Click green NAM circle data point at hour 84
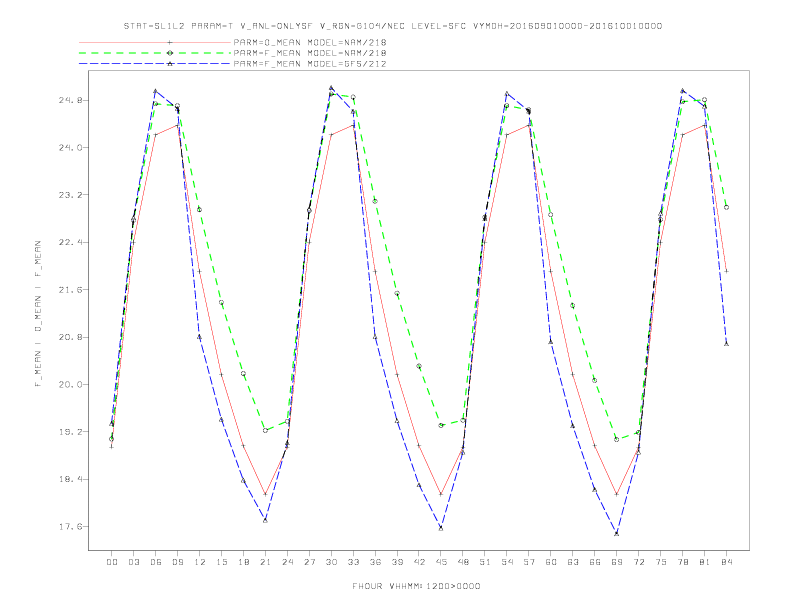Screen dimensions: 792x612 [x=726, y=207]
